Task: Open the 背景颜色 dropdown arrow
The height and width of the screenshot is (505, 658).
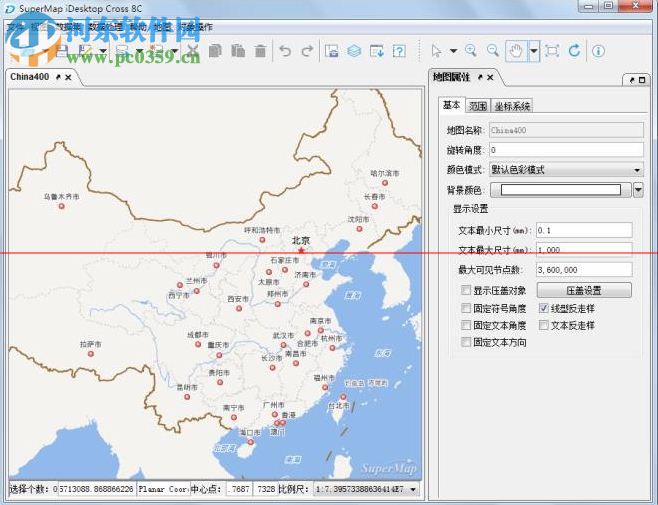Action: [638, 190]
